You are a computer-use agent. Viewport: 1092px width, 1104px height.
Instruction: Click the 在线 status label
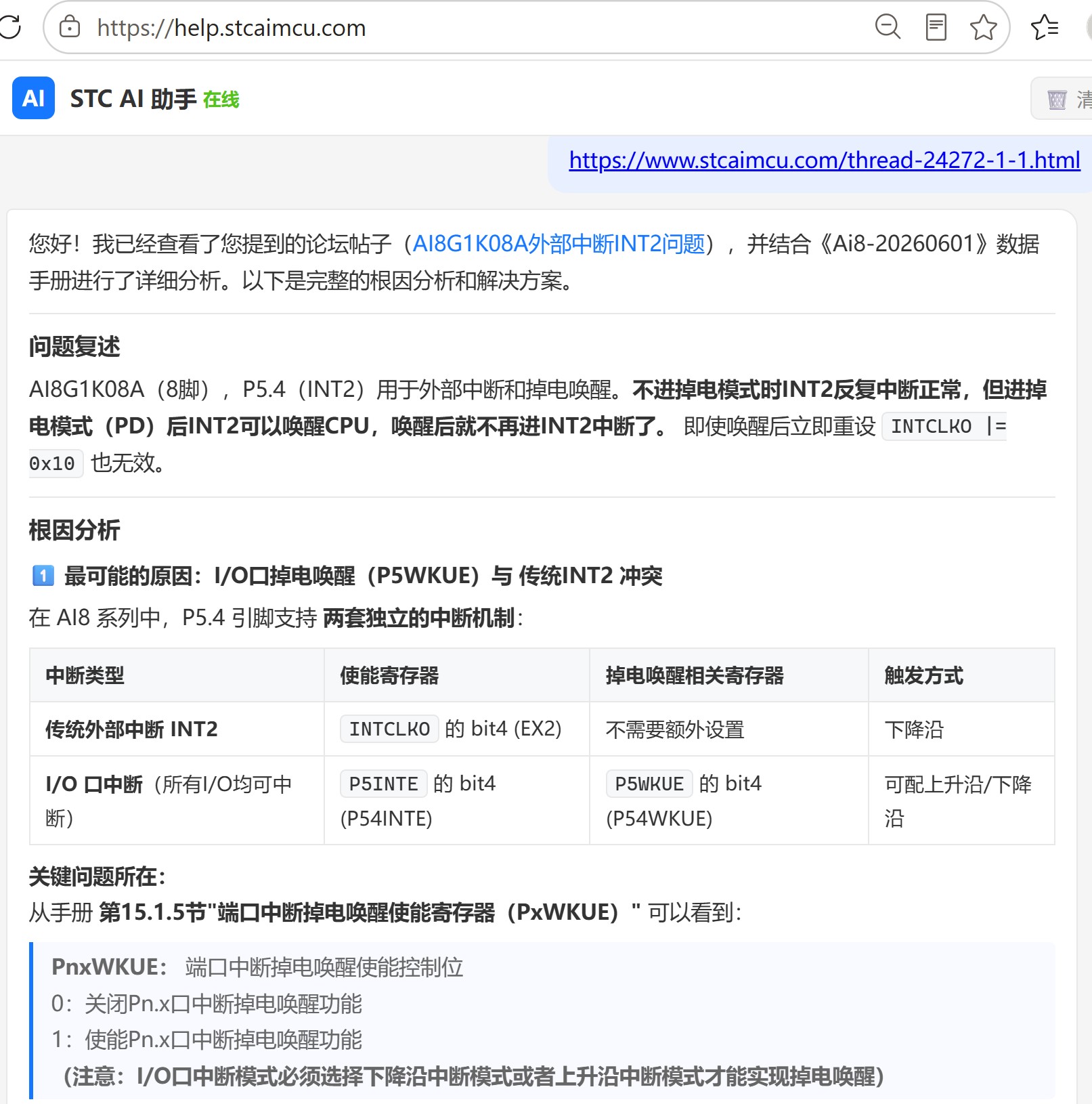221,100
